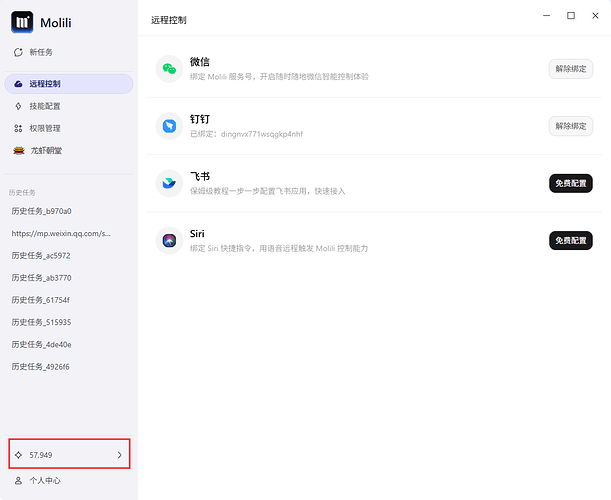Unbind DingTalk with 解除绑定 button

tap(570, 125)
